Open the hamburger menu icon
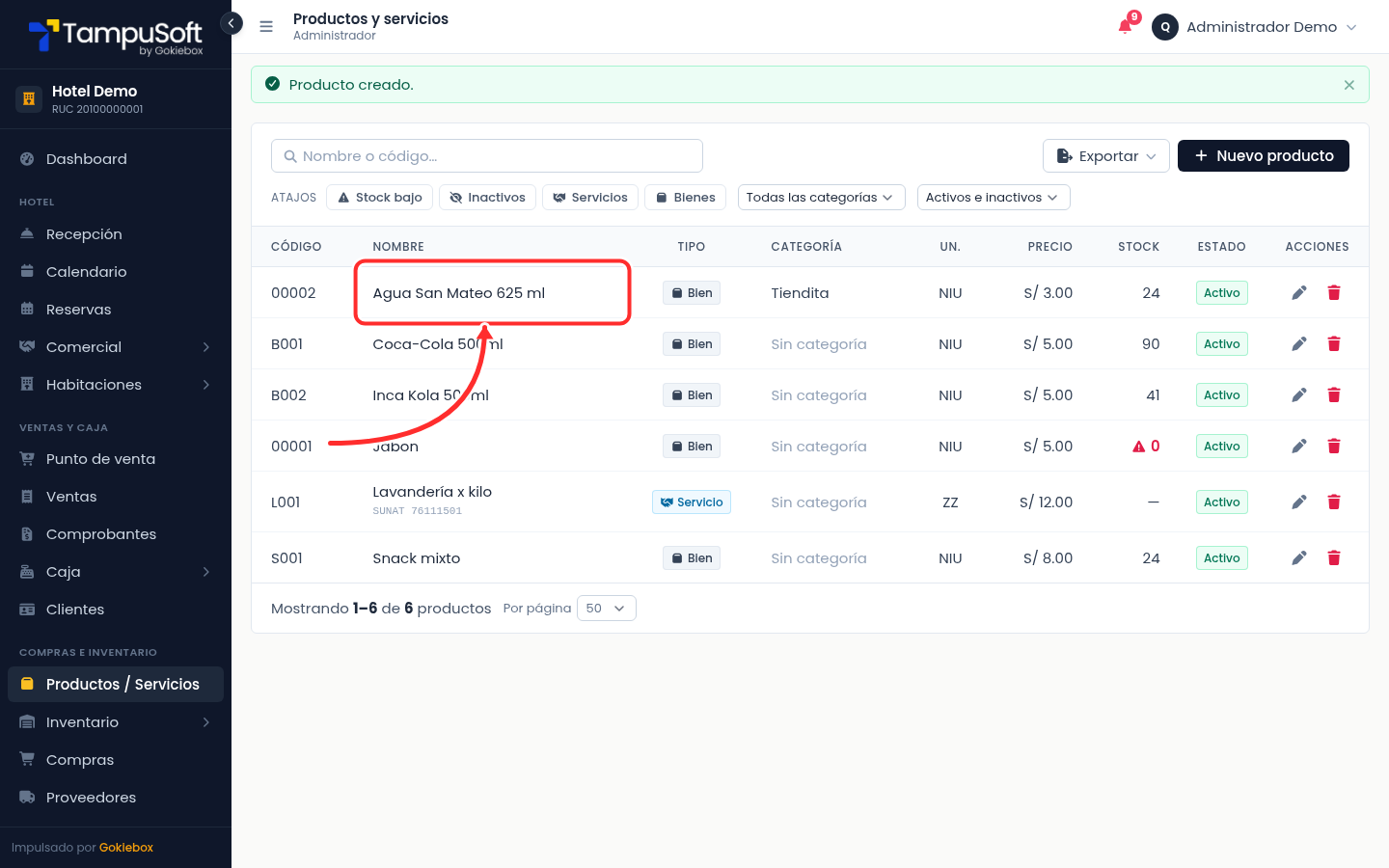 point(266,27)
